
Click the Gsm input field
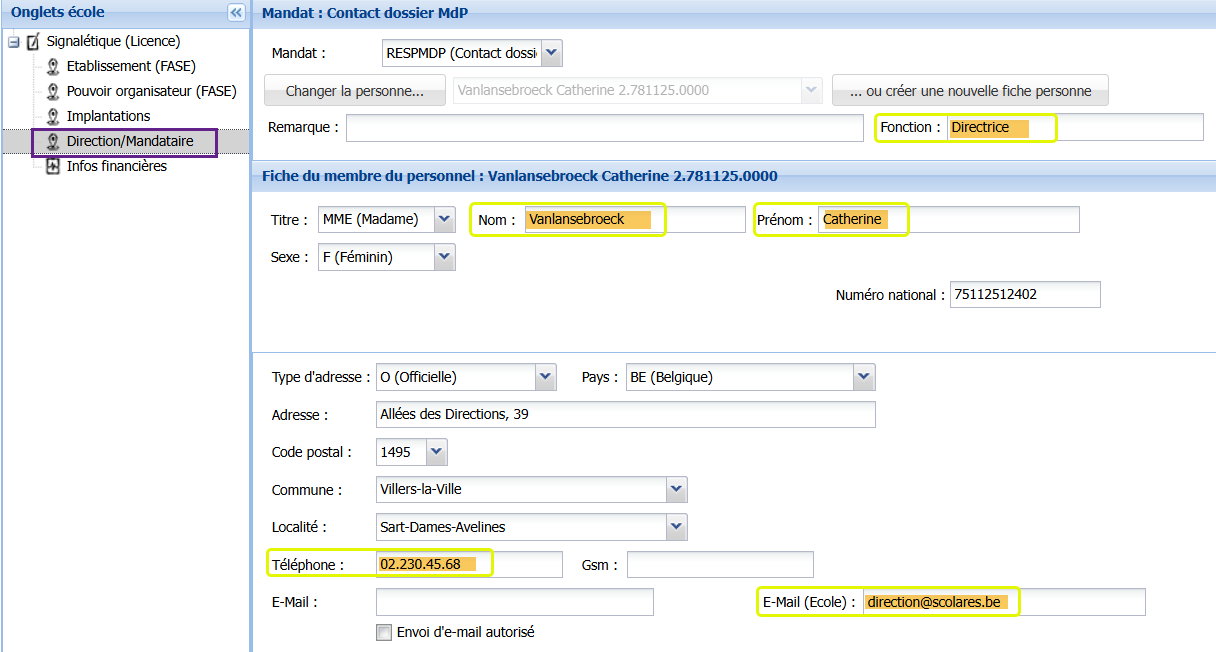click(719, 565)
